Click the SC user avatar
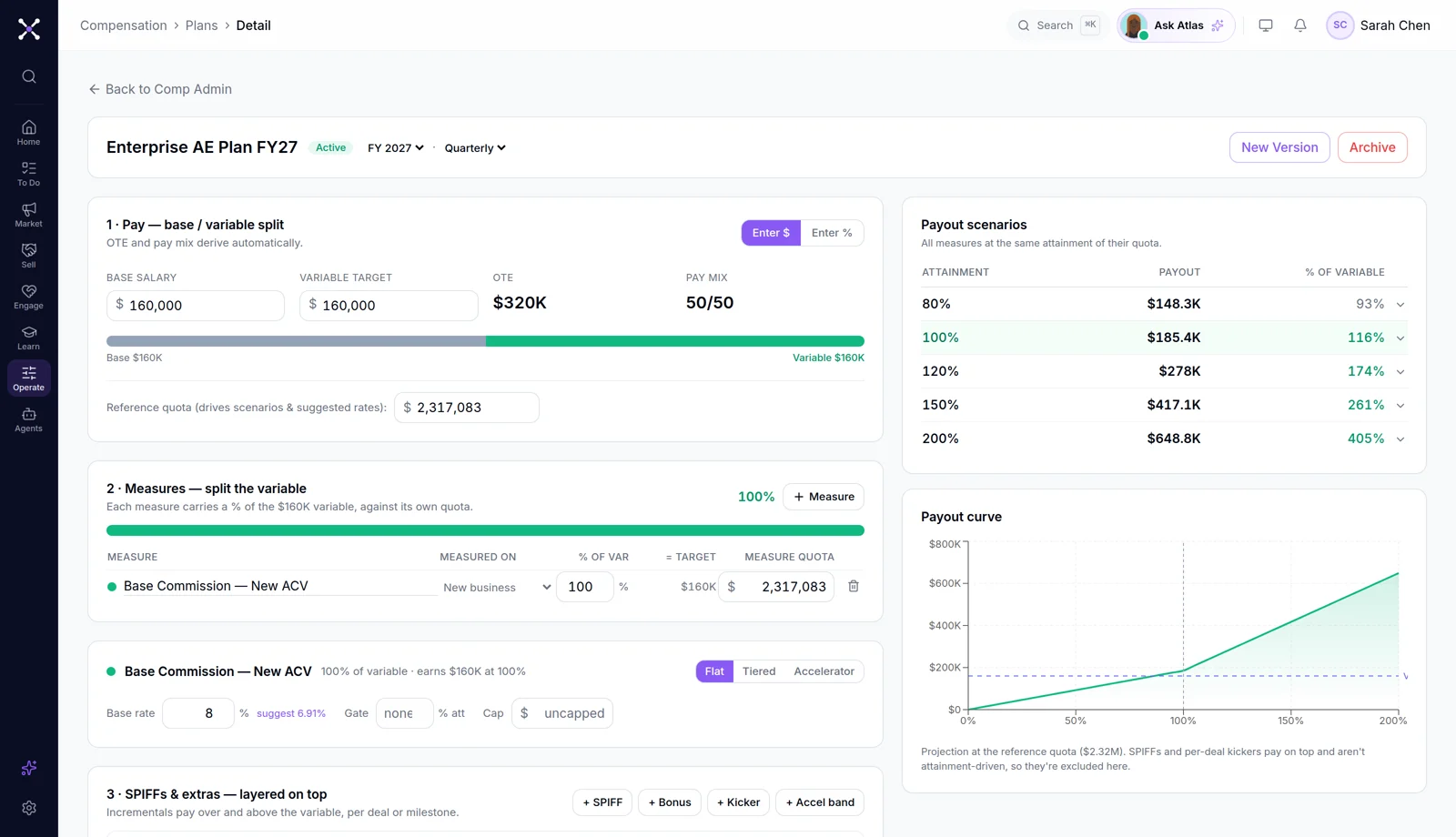The width and height of the screenshot is (1456, 837). tap(1340, 25)
